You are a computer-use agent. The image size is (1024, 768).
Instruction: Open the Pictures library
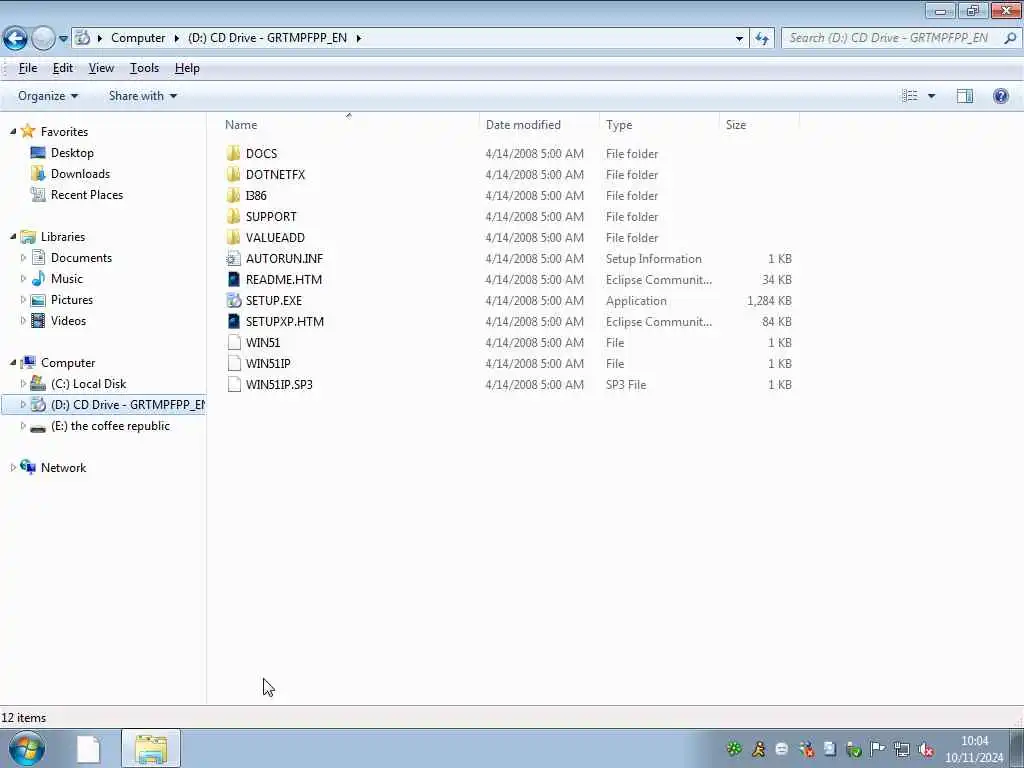(x=72, y=300)
